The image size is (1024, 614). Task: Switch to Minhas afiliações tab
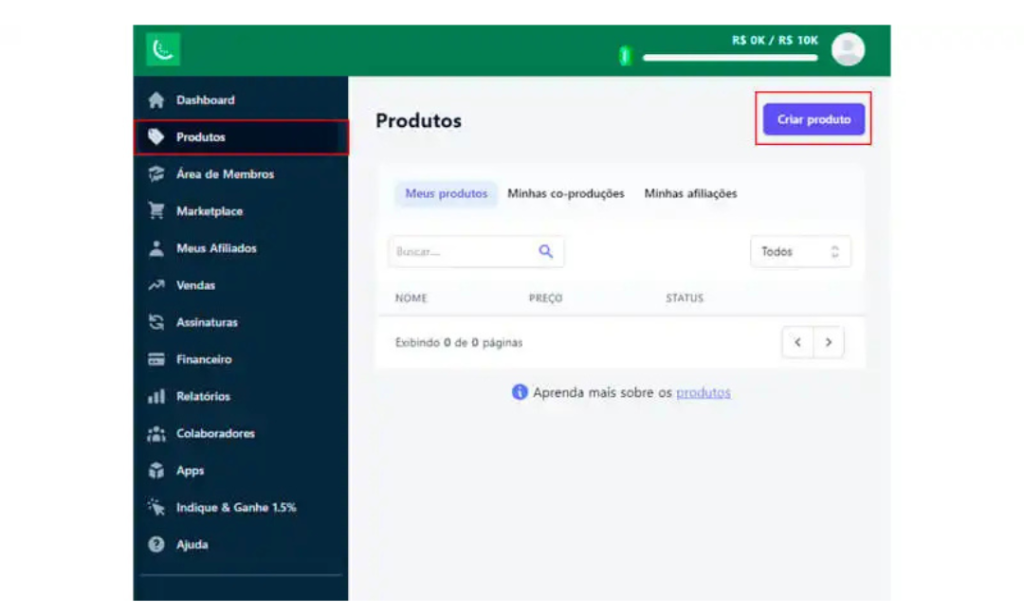690,194
